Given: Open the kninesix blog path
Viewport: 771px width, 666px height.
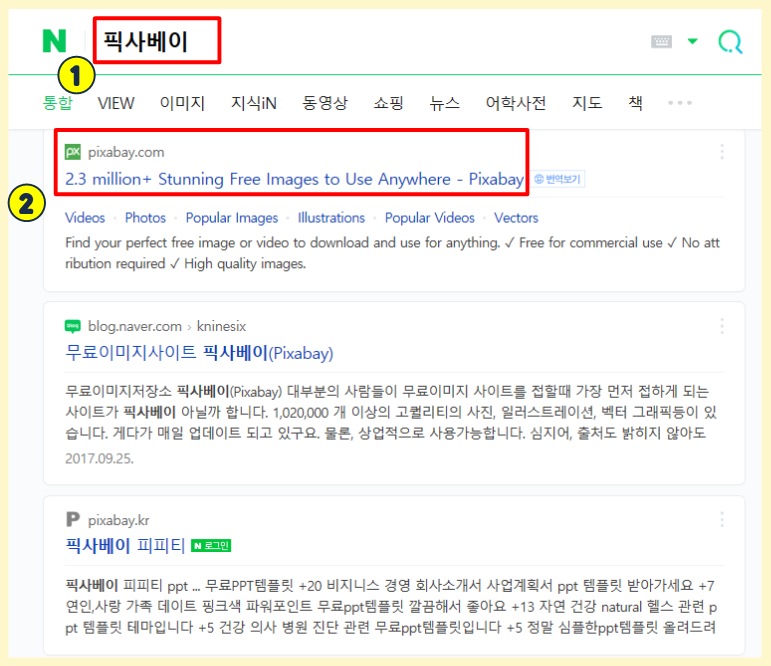Looking at the screenshot, I should 221,326.
